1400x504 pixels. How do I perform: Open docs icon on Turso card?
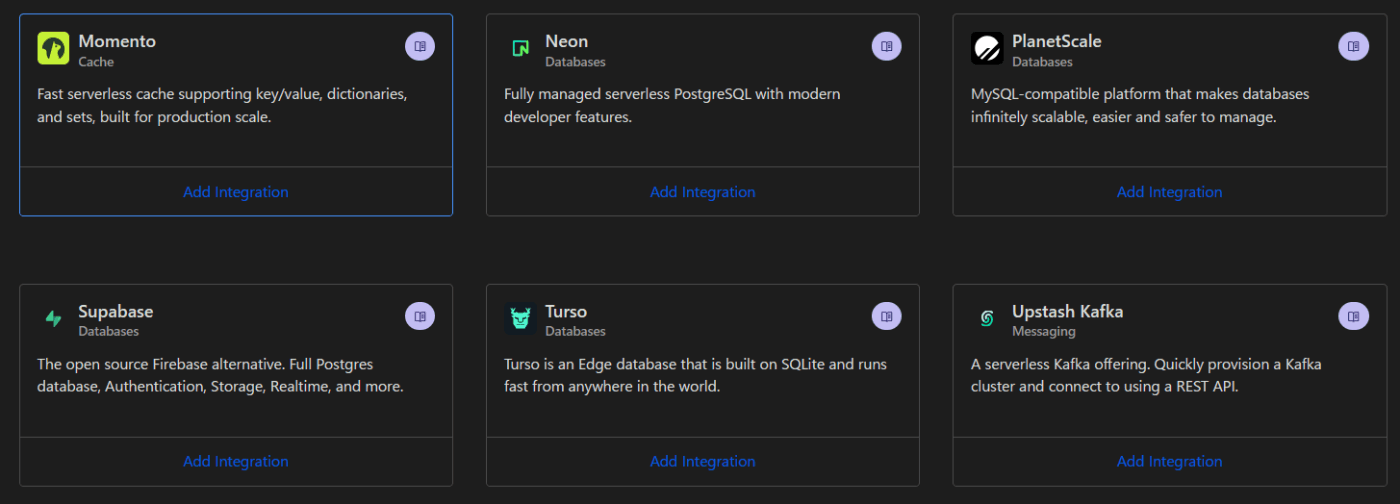(x=887, y=316)
